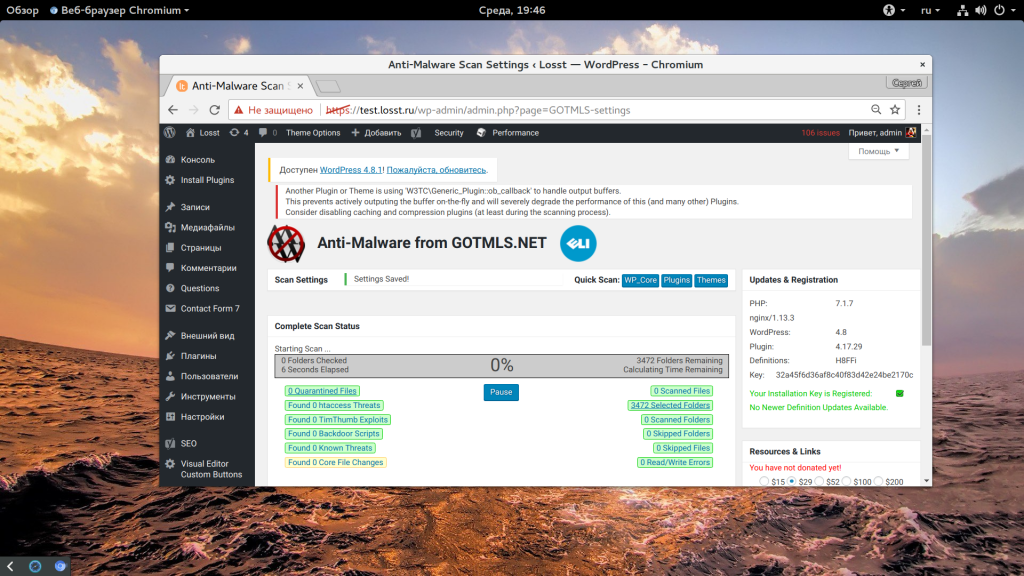The height and width of the screenshot is (576, 1024).
Task: Open Плагины in the sidebar menu
Action: 199,356
